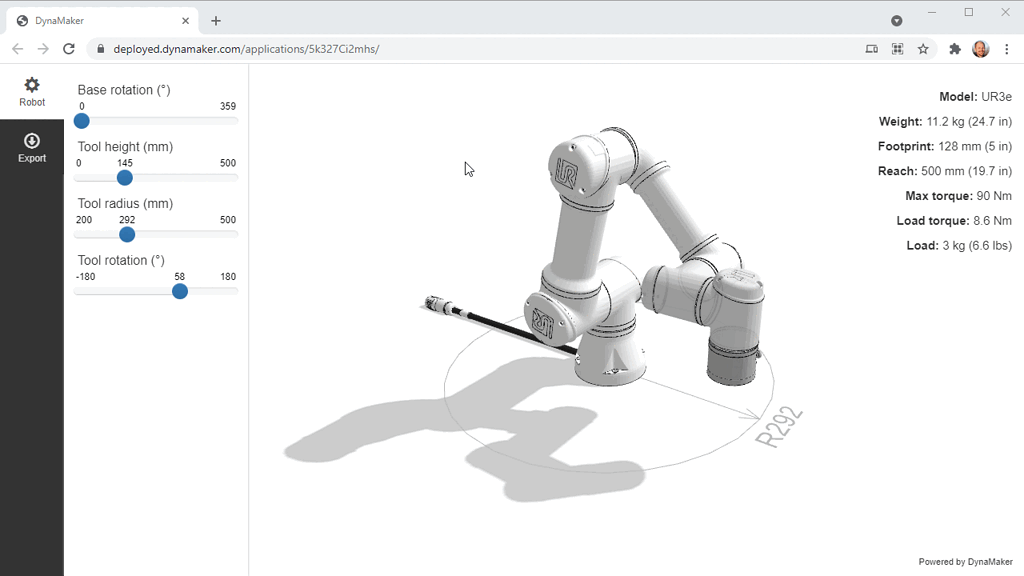Click the browser forward navigation arrow
1024x576 pixels.
tap(42, 48)
